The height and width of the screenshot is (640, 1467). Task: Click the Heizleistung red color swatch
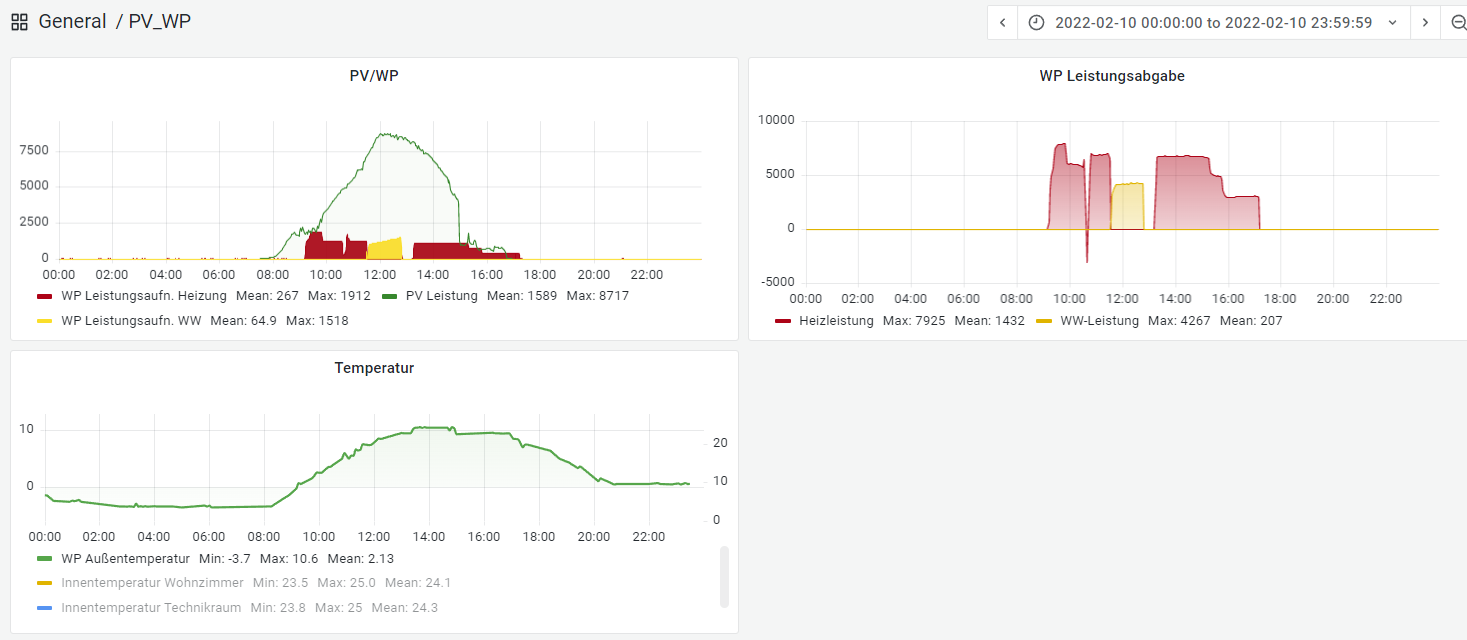(x=783, y=321)
